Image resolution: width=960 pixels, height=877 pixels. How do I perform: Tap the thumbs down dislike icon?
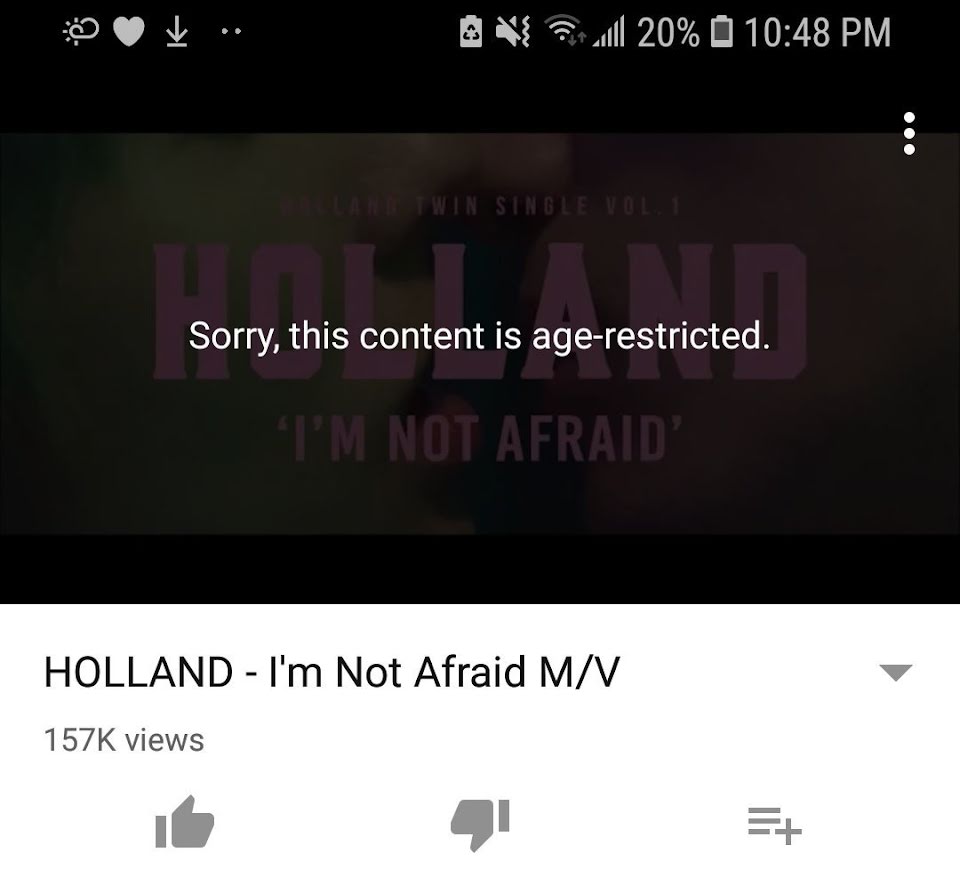(480, 824)
